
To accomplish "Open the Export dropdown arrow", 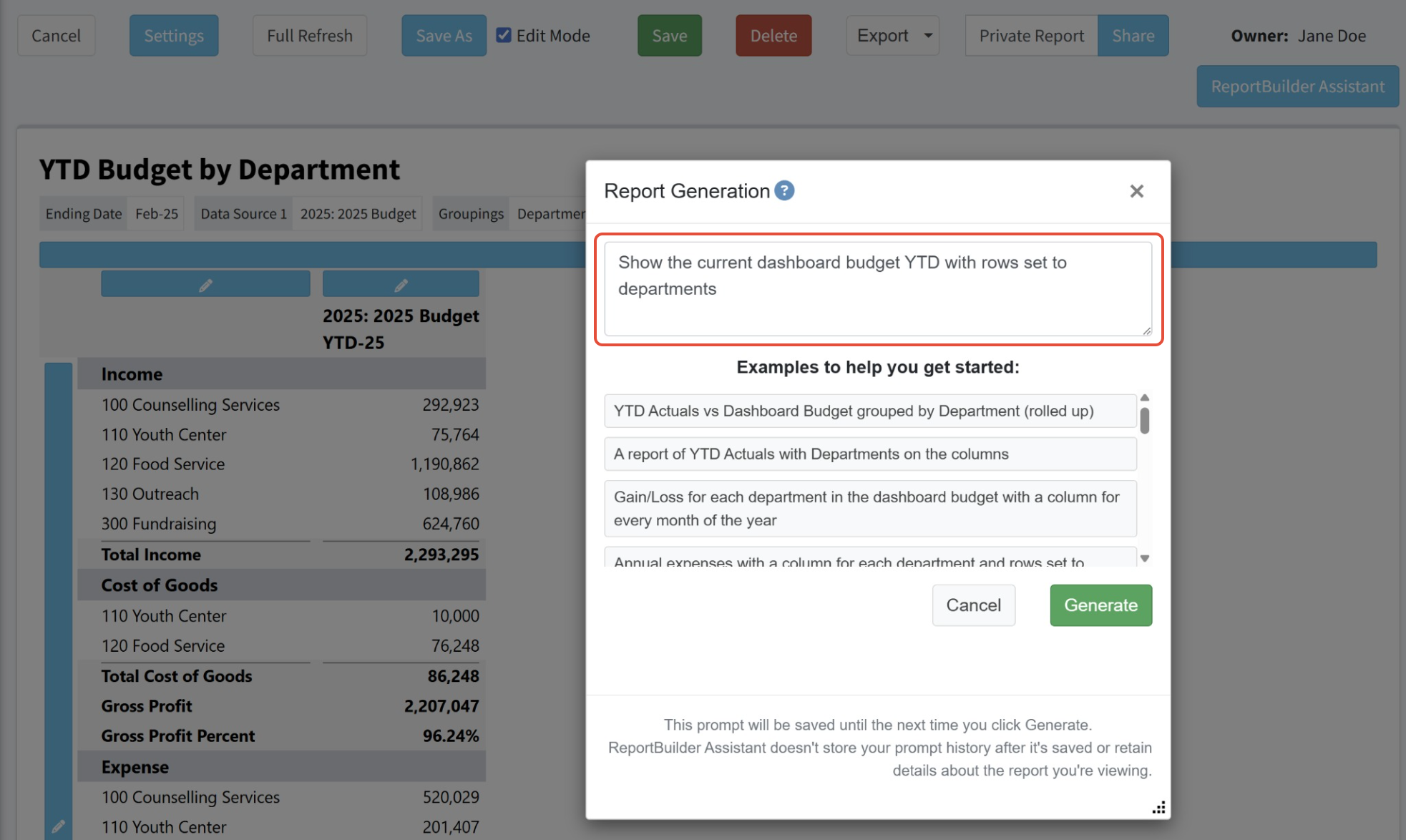I will click(928, 35).
